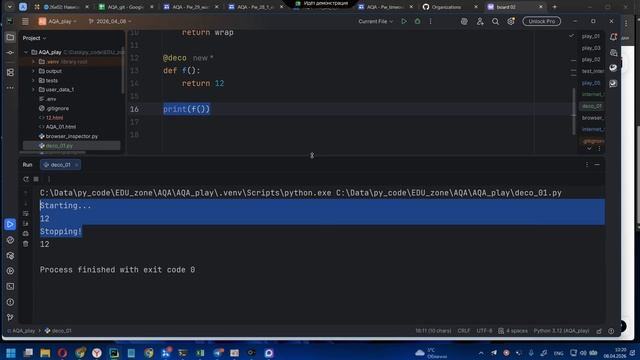Screen dimensions: 640x360
Task: Rerun deco_01 in Run panel
Action: tap(26, 179)
